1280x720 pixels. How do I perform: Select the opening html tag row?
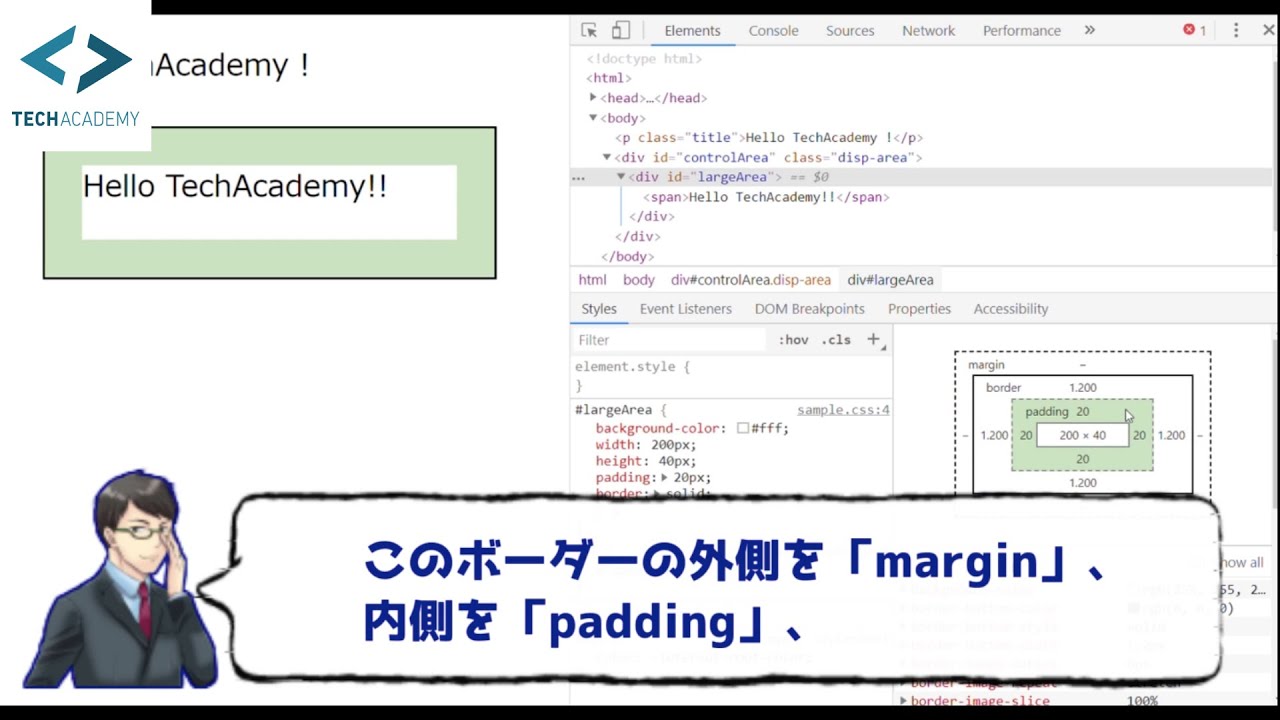tap(607, 78)
